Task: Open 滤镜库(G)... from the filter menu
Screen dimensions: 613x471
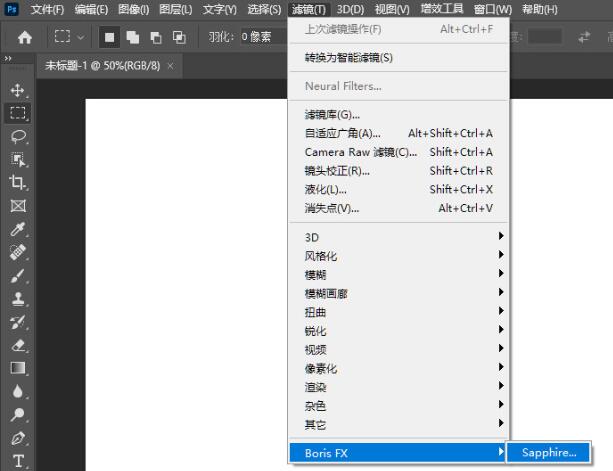Action: click(332, 114)
